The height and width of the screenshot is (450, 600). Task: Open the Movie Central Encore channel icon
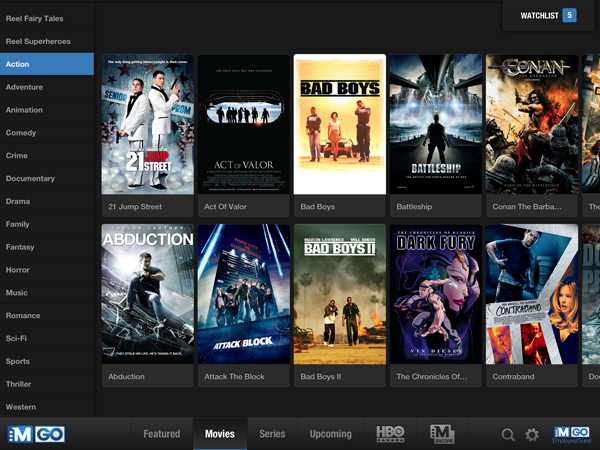point(442,434)
